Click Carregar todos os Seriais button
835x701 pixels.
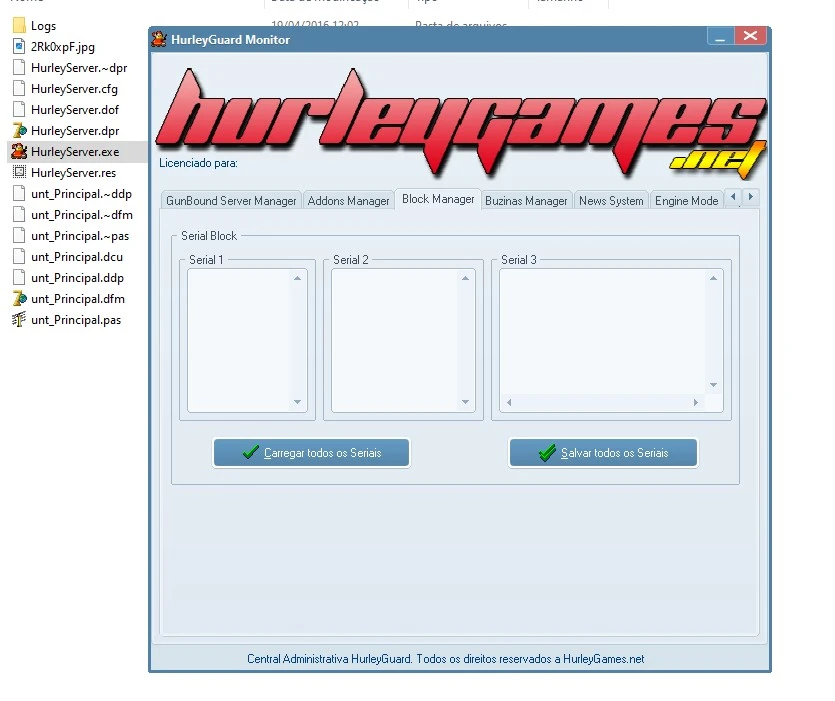(x=312, y=453)
